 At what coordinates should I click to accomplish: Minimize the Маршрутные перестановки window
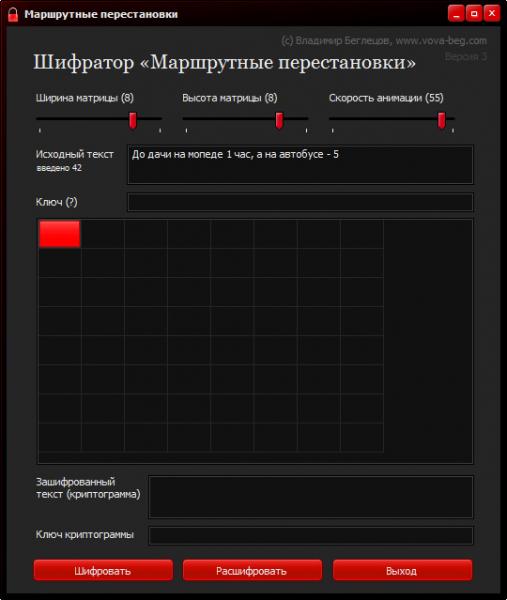coord(456,14)
